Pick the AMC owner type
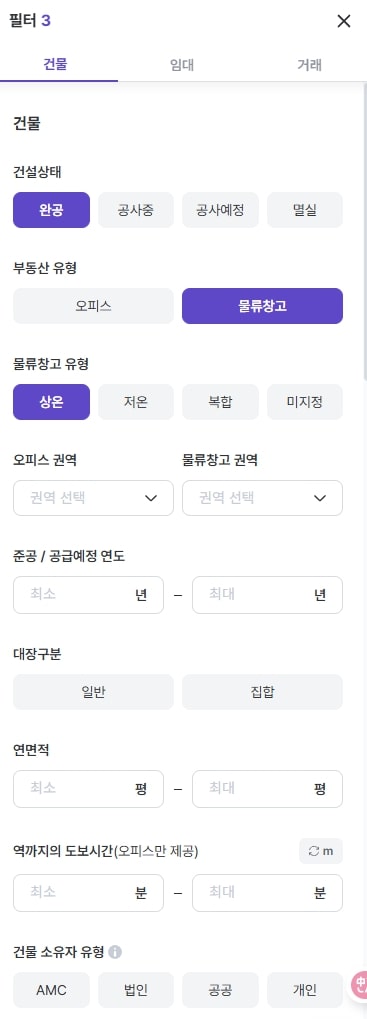 point(51,990)
